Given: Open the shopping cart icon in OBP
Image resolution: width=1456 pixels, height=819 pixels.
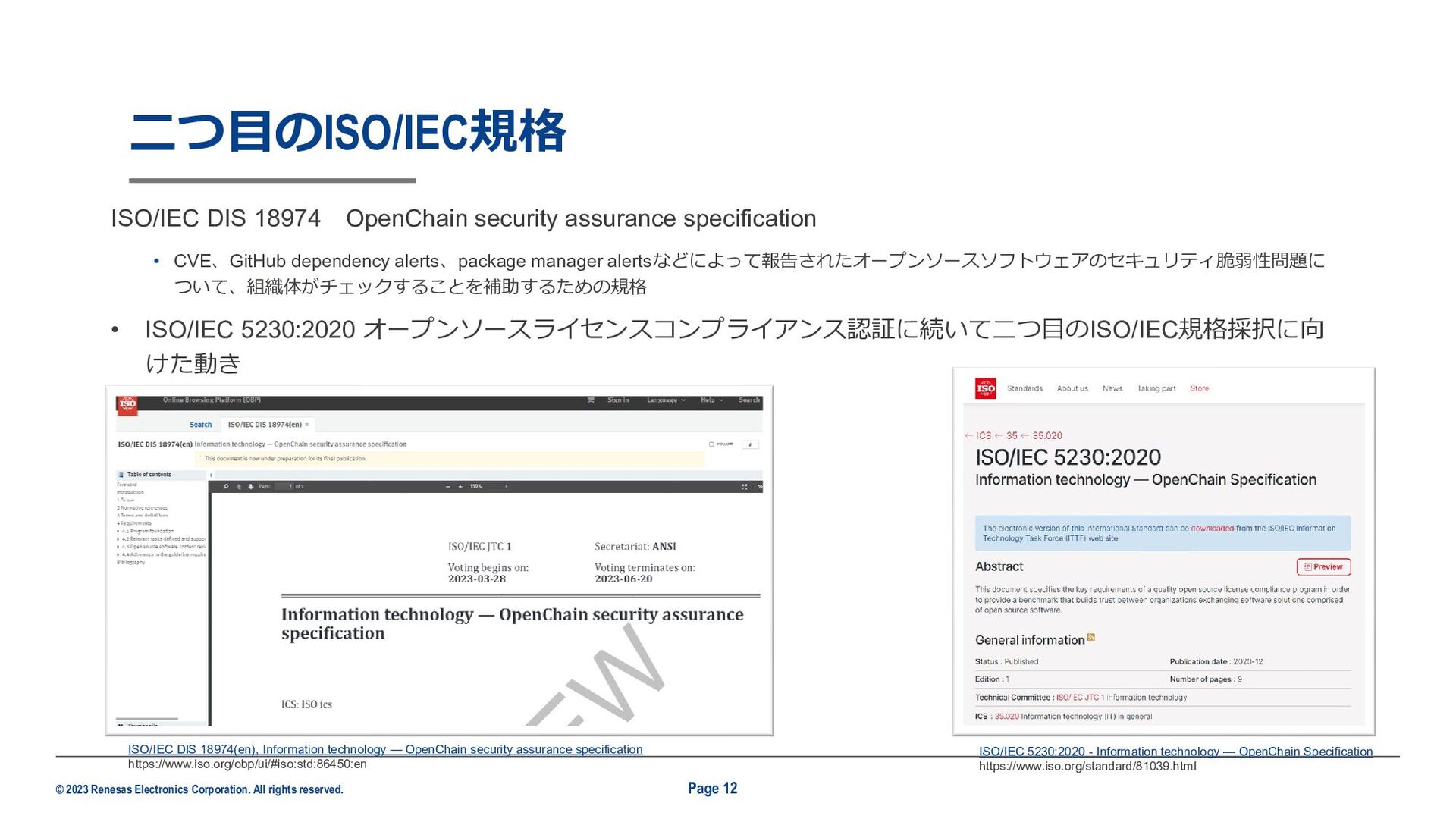Looking at the screenshot, I should tap(591, 400).
